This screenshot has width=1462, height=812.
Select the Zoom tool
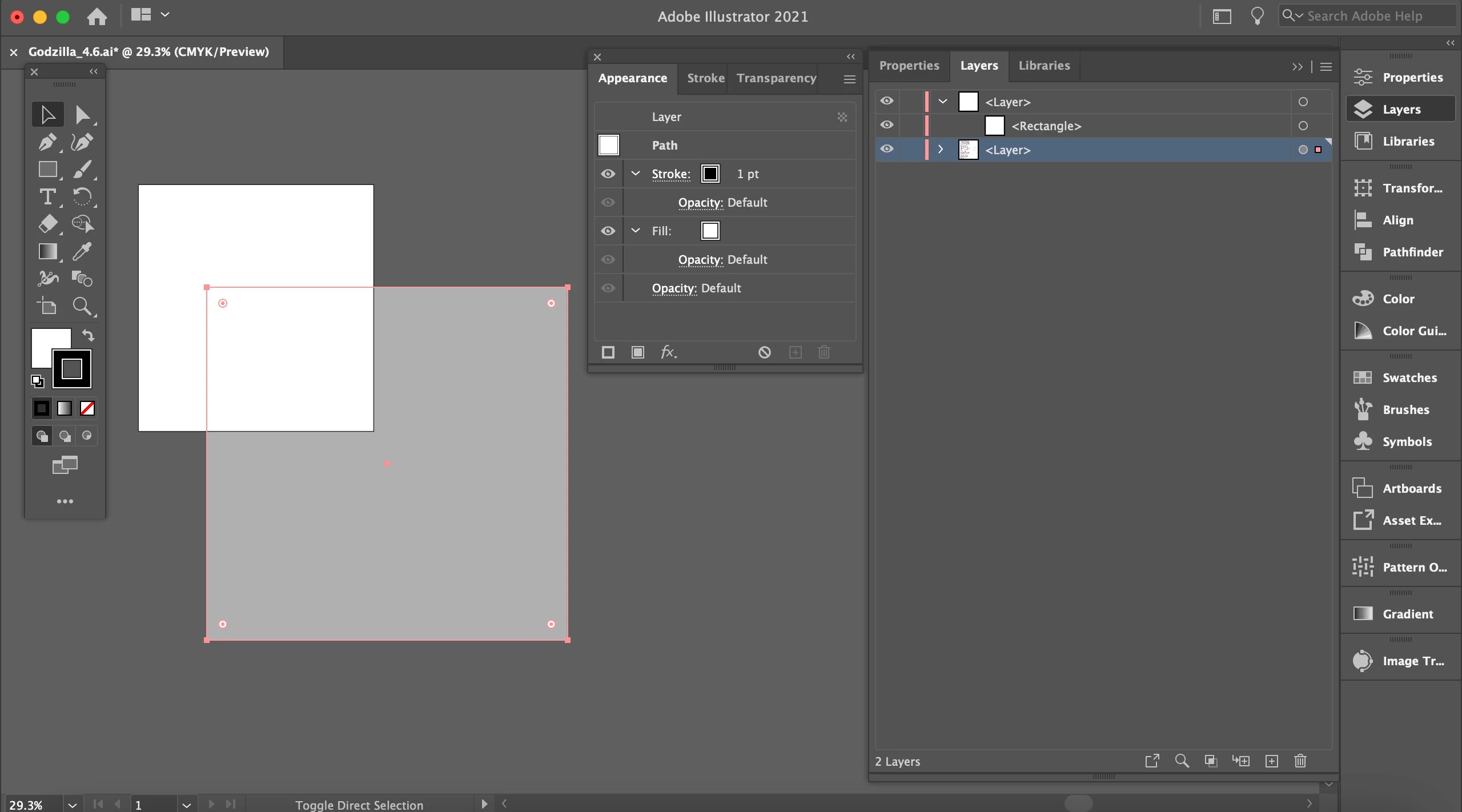click(x=82, y=307)
